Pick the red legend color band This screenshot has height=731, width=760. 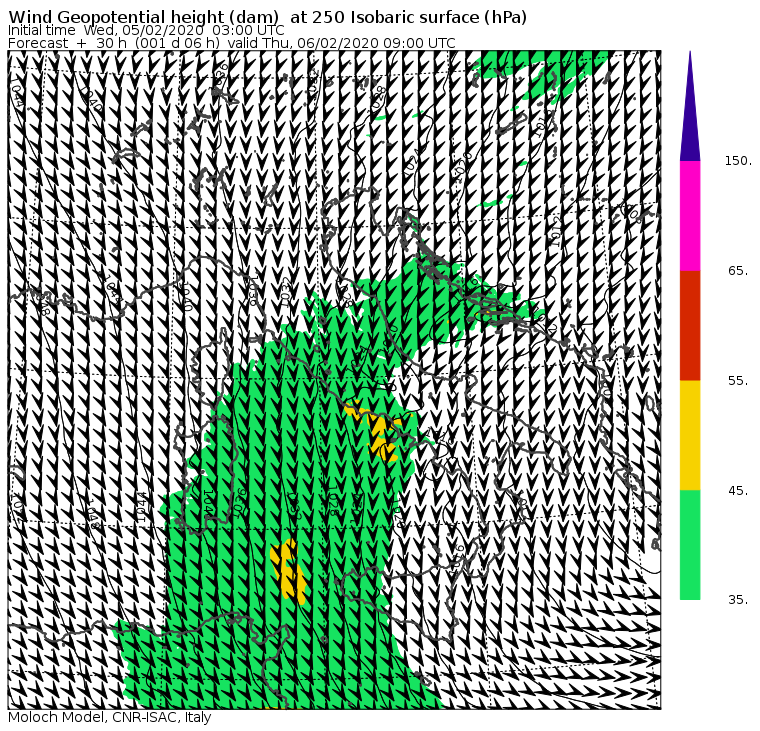point(690,326)
